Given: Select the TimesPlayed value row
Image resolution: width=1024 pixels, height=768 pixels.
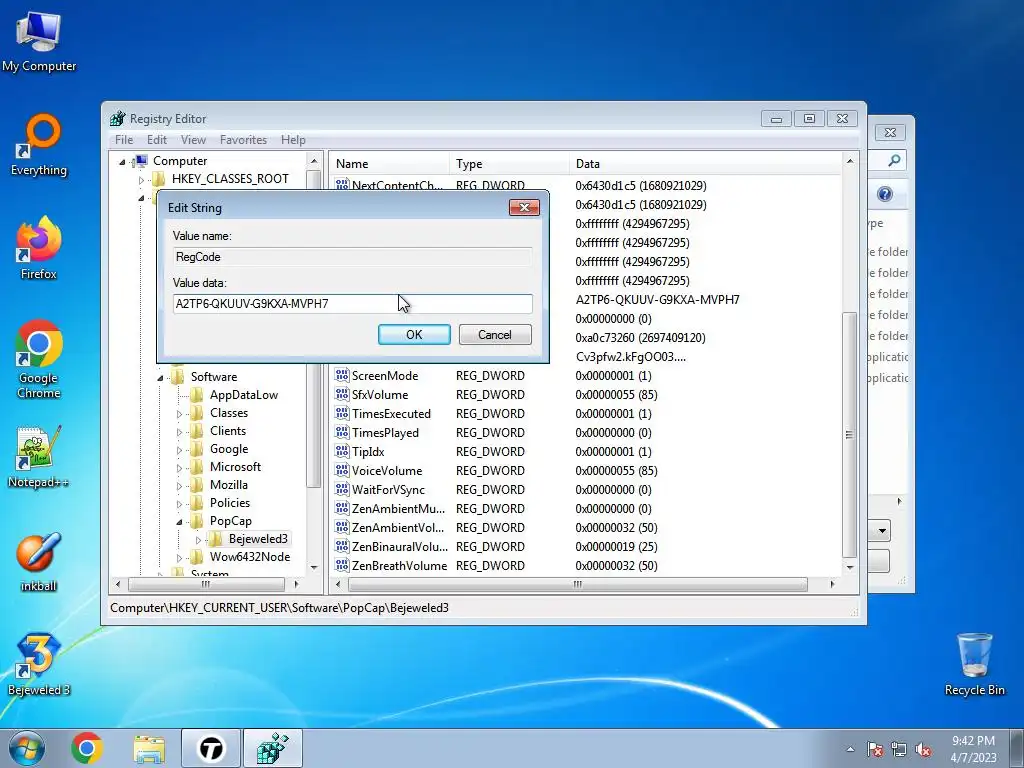Looking at the screenshot, I should click(385, 432).
